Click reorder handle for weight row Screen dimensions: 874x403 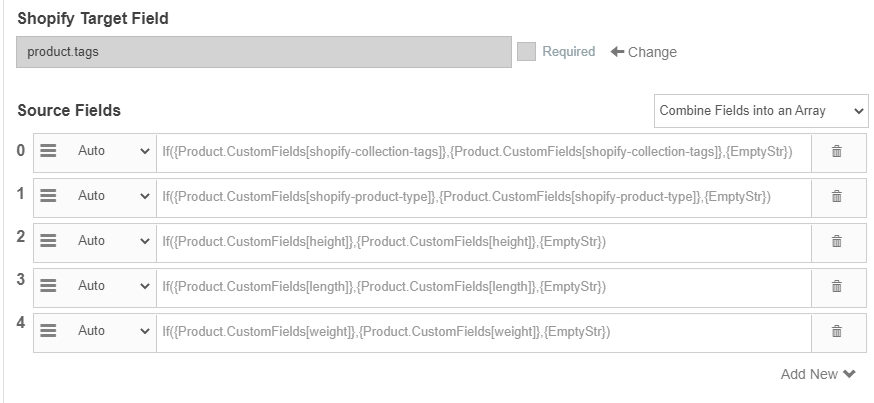point(48,331)
